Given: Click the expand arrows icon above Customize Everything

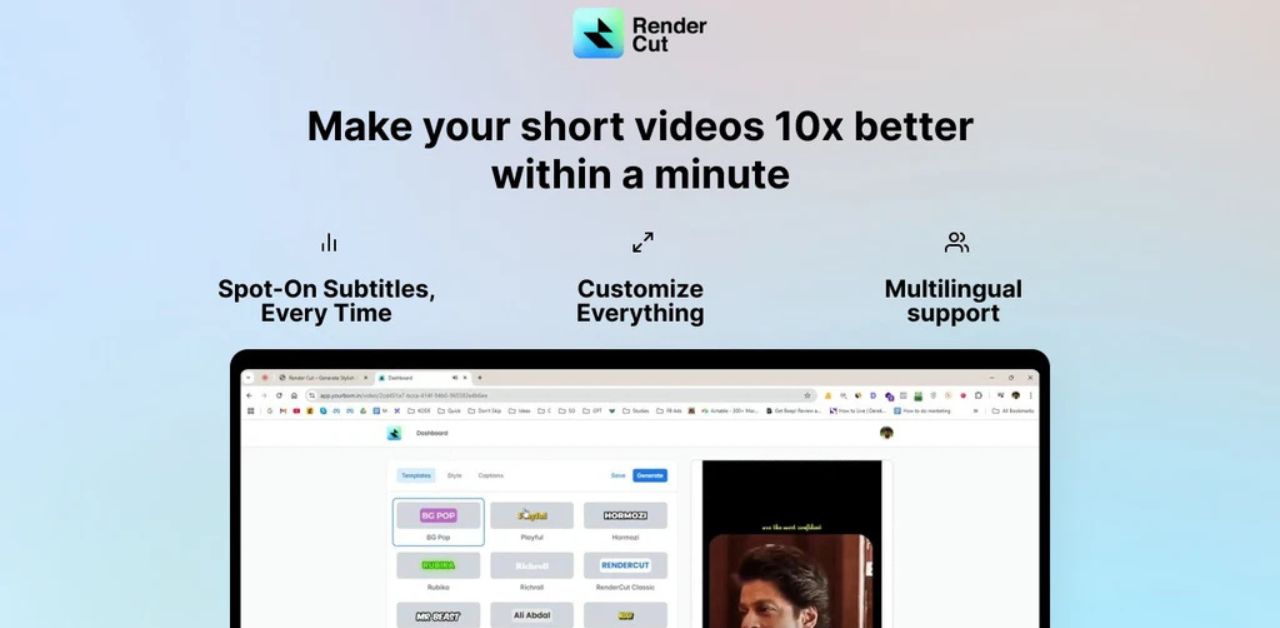Looking at the screenshot, I should [x=642, y=242].
